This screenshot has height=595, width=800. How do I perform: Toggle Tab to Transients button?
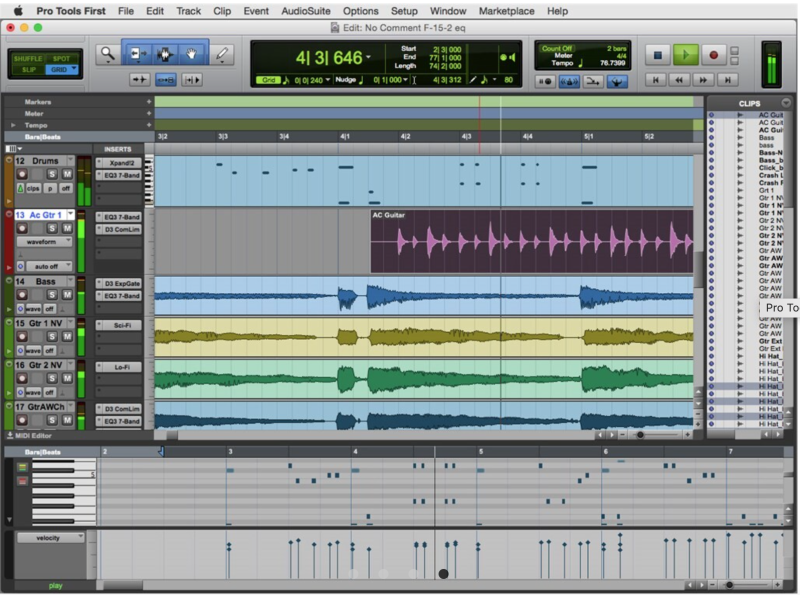click(x=139, y=80)
